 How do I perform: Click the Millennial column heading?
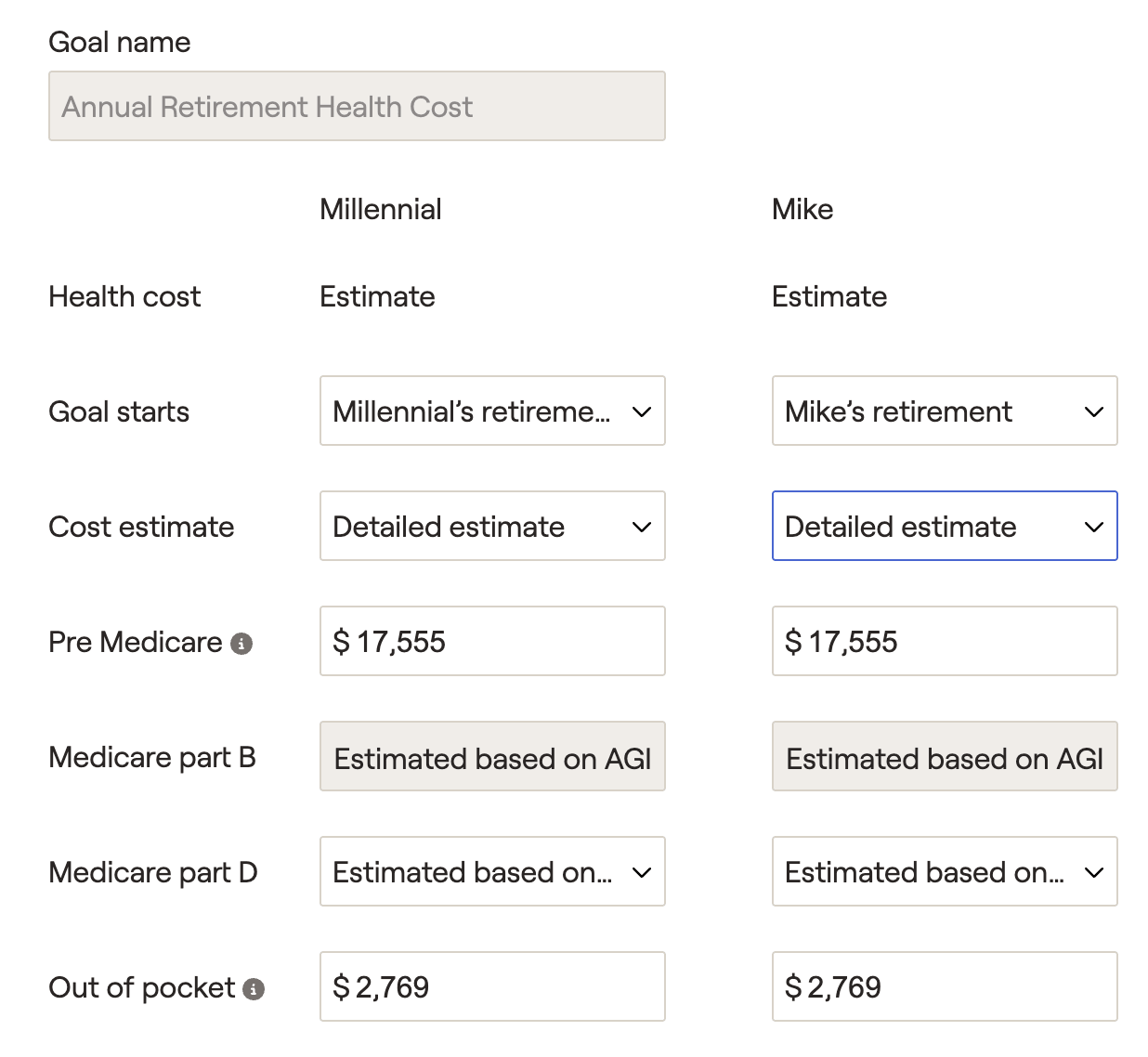380,209
